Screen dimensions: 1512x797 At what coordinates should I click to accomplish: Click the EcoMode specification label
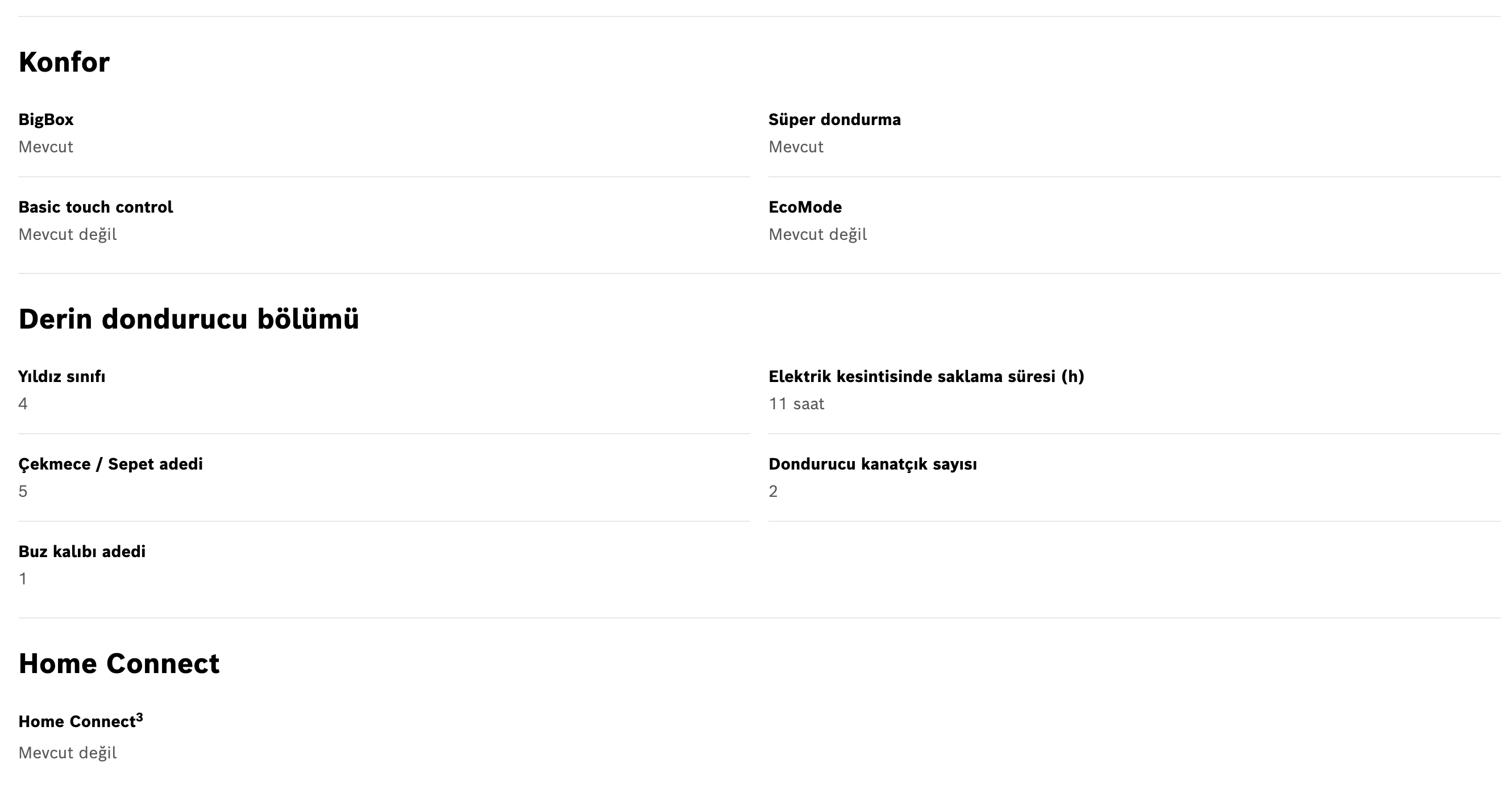click(805, 206)
